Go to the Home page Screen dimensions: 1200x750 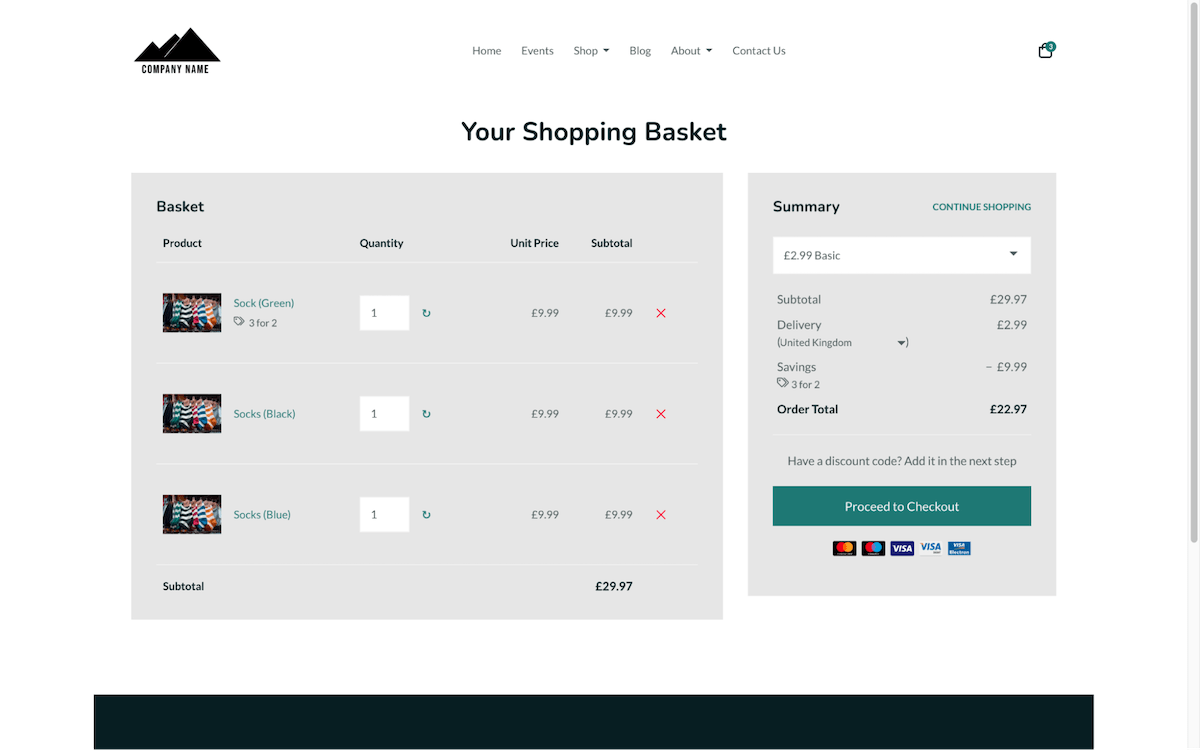pos(486,50)
